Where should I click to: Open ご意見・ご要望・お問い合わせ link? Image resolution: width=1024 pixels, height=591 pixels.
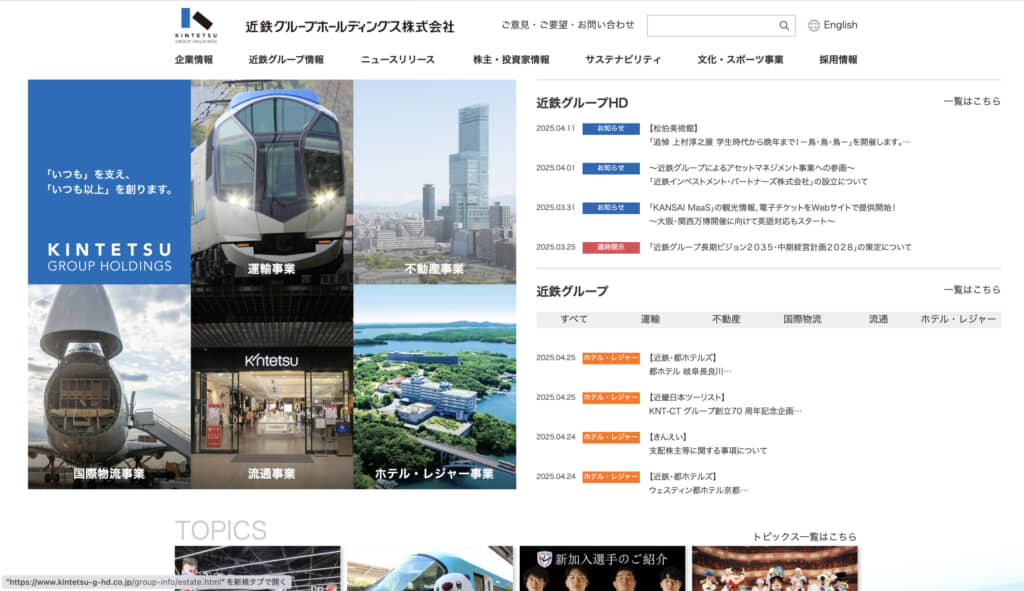(x=568, y=25)
